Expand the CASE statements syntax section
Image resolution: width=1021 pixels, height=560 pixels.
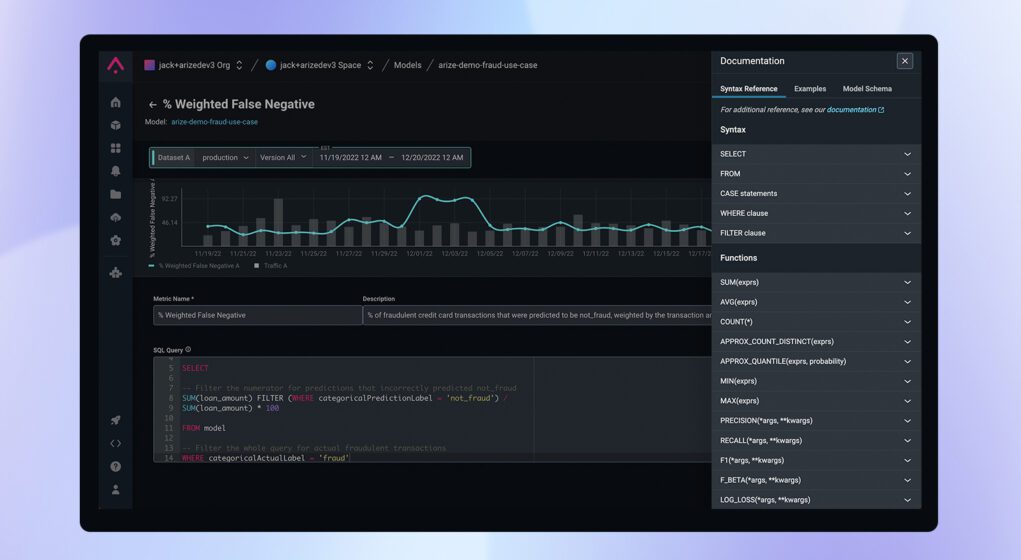click(x=816, y=193)
